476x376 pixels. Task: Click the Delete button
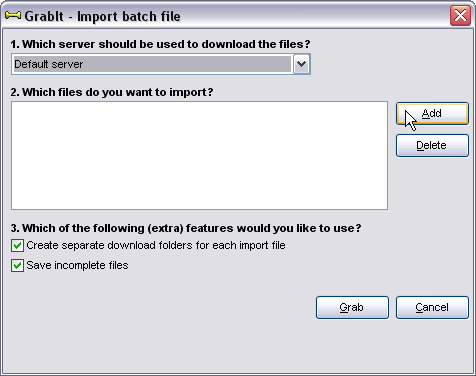coord(432,145)
